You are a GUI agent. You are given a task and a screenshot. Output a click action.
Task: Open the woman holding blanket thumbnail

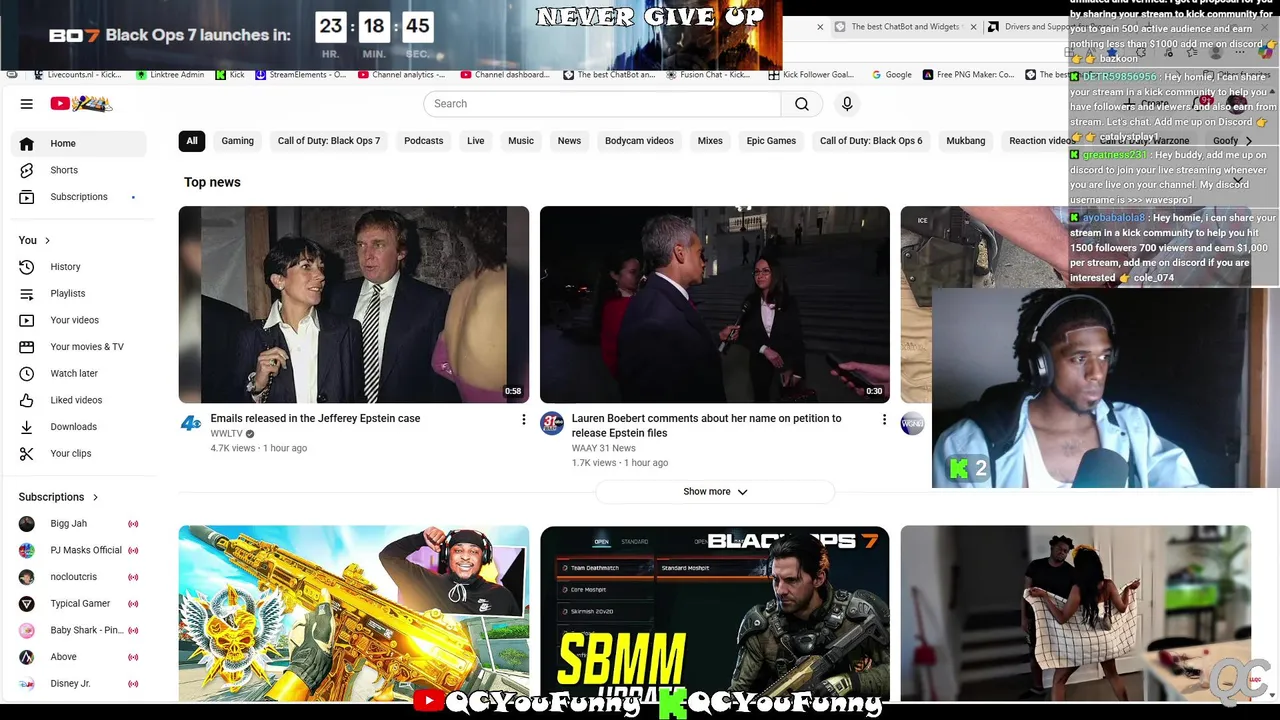[1076, 613]
